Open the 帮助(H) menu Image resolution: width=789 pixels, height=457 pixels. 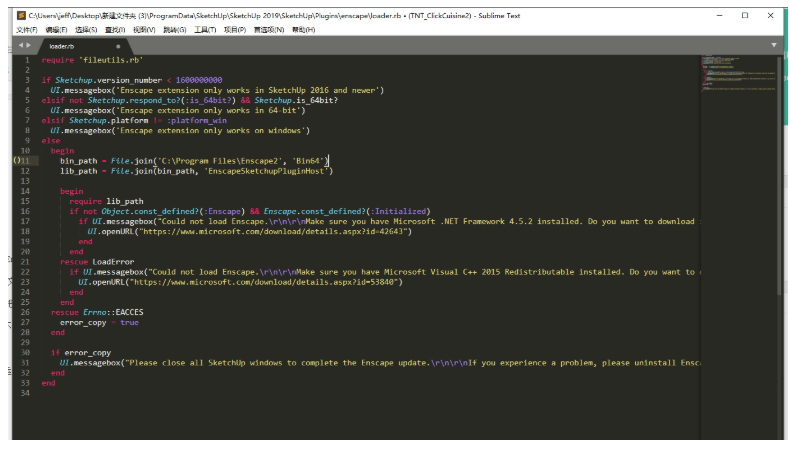click(301, 30)
